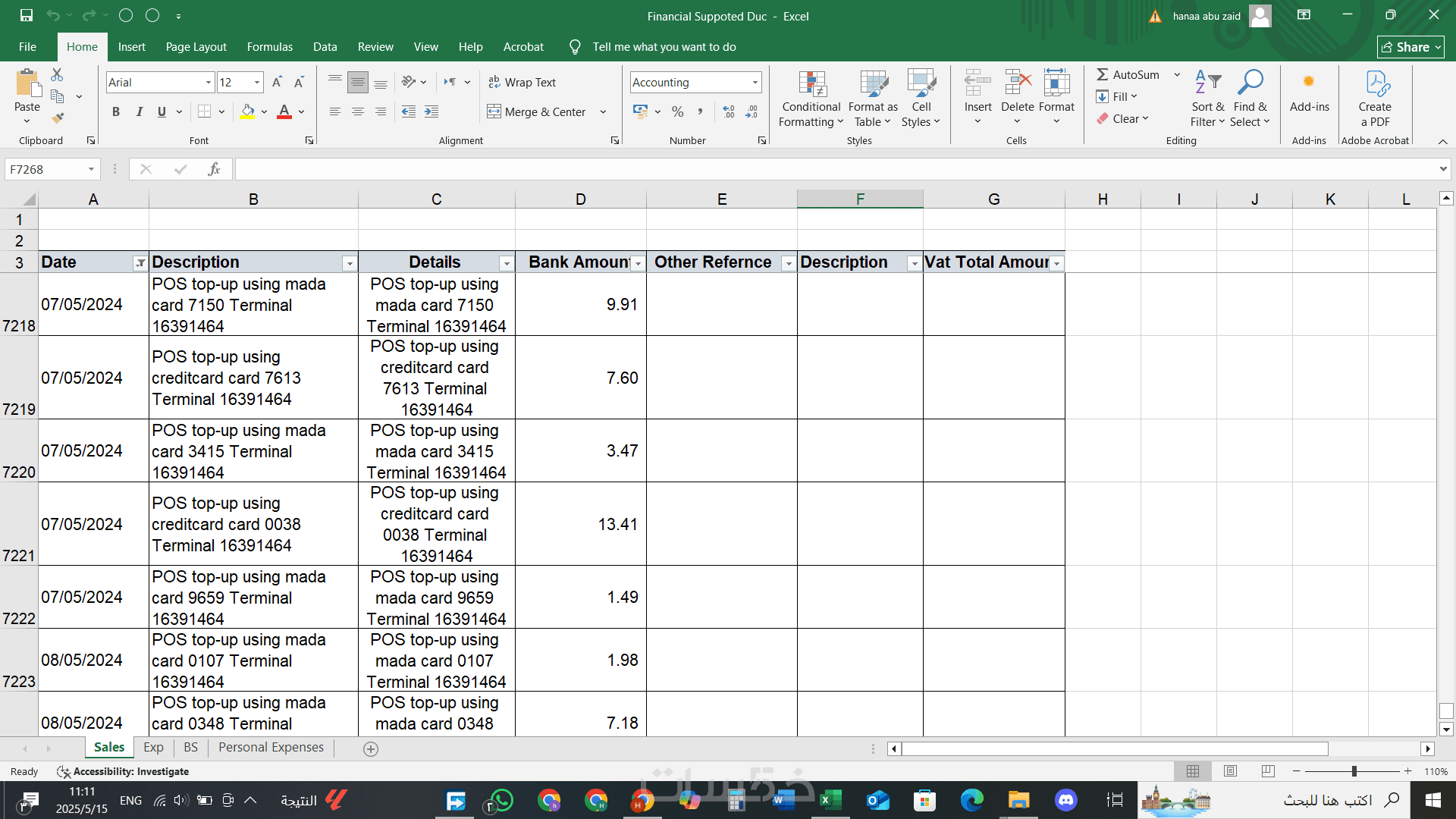Apply the yellow fill color swatch
The image size is (1456, 819).
247,111
